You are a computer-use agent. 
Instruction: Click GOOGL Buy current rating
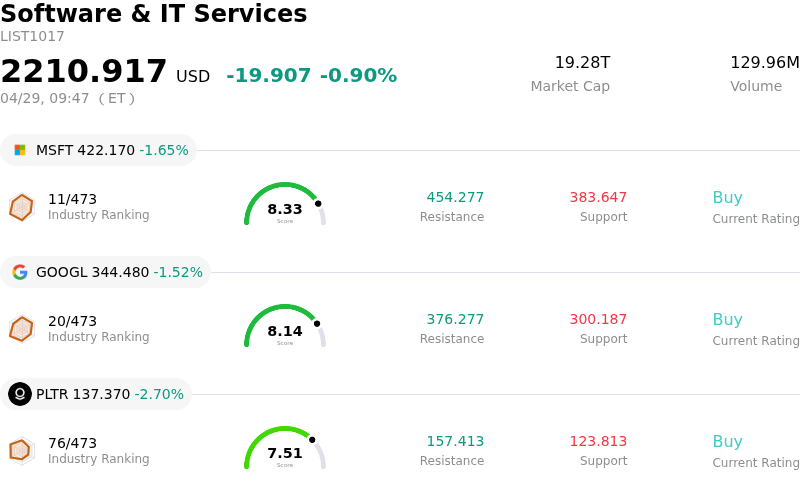727,320
